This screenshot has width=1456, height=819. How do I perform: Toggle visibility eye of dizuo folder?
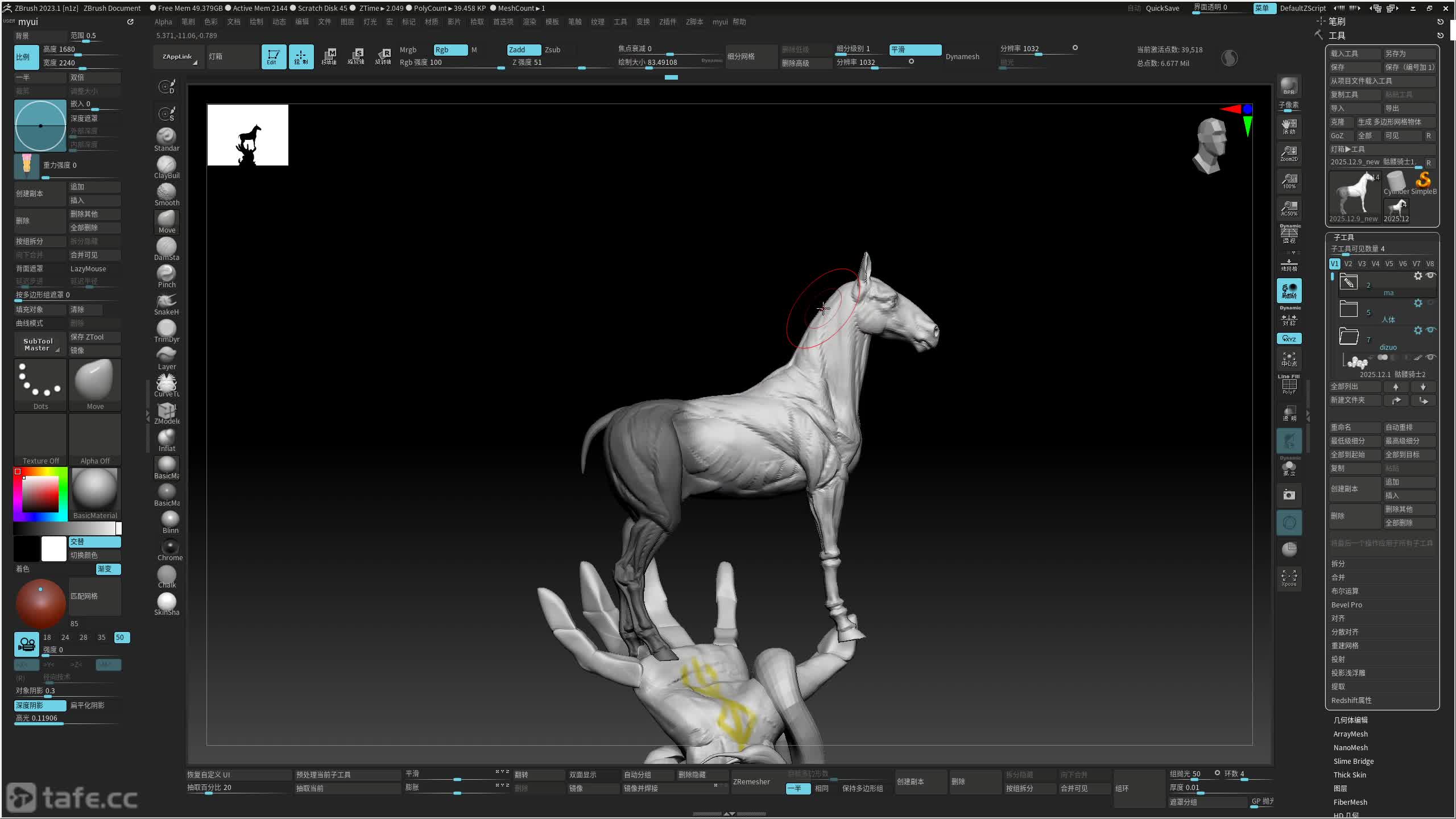pyautogui.click(x=1431, y=330)
